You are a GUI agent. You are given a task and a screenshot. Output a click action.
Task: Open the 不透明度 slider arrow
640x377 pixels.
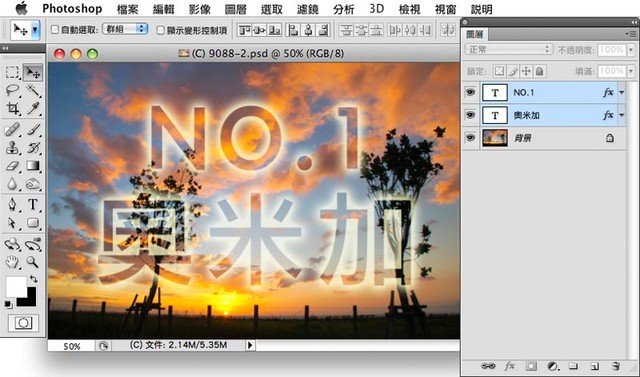(x=631, y=50)
